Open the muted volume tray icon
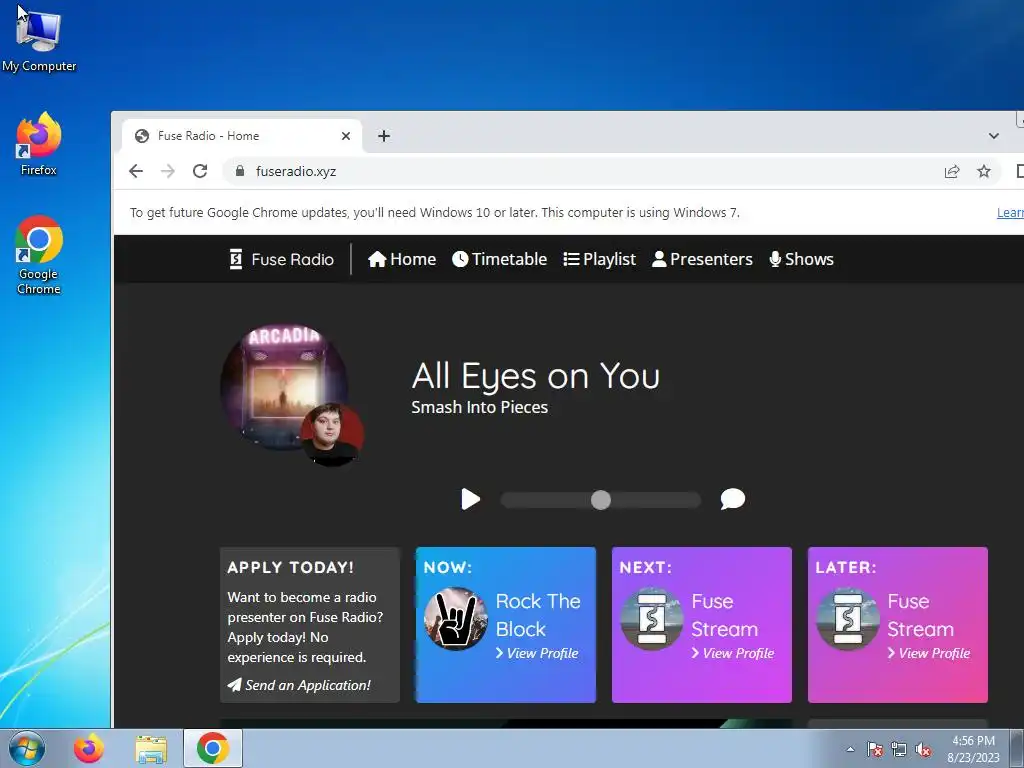Viewport: 1024px width, 768px height. (923, 749)
